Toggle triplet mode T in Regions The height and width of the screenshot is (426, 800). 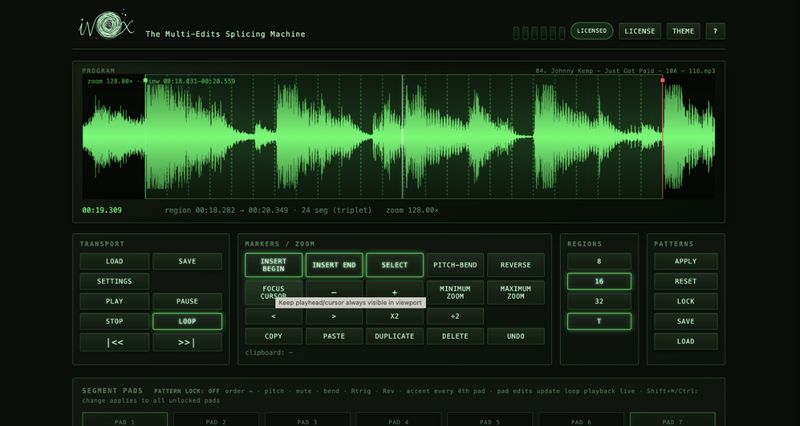599,321
